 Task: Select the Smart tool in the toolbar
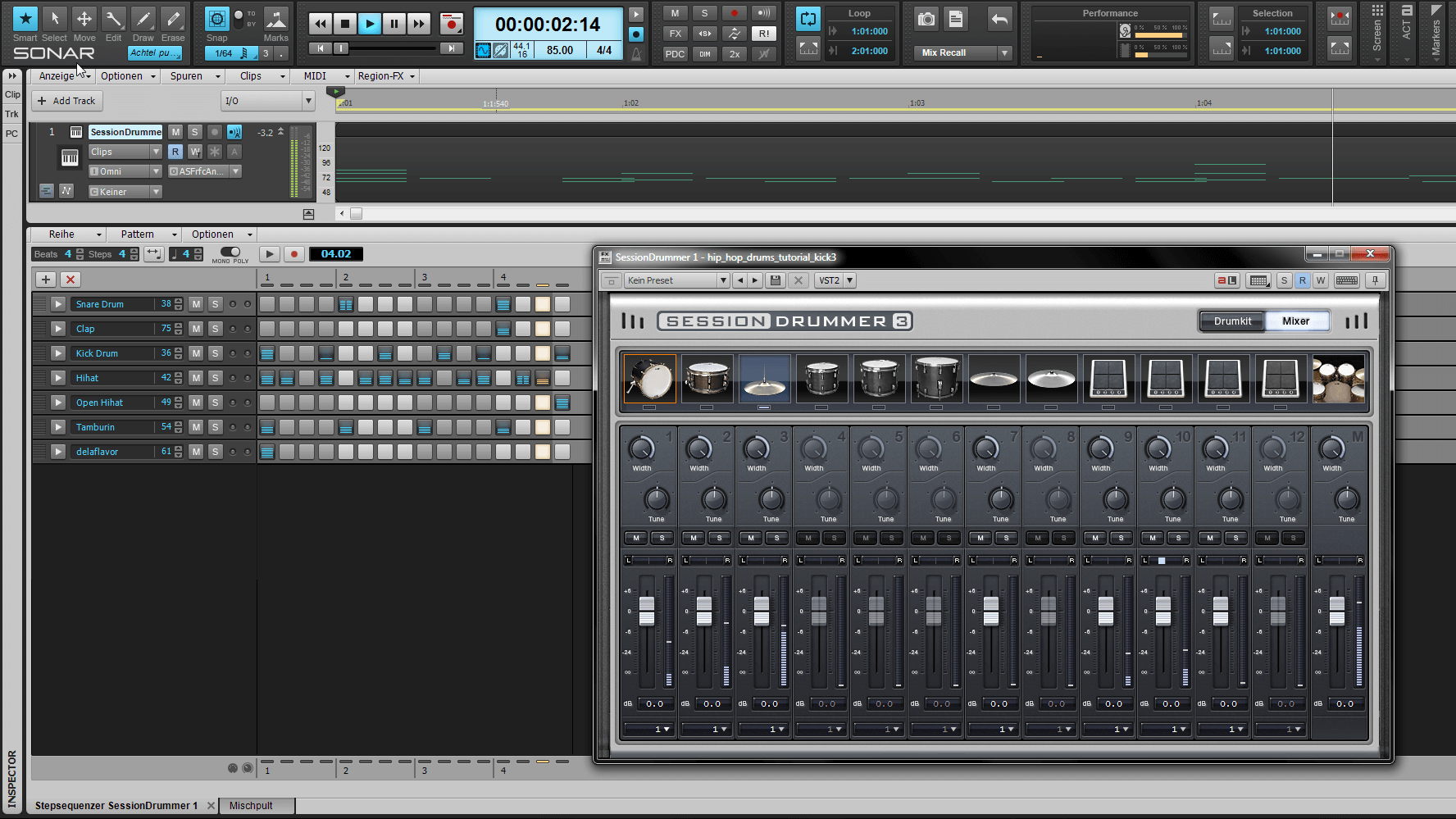25,18
